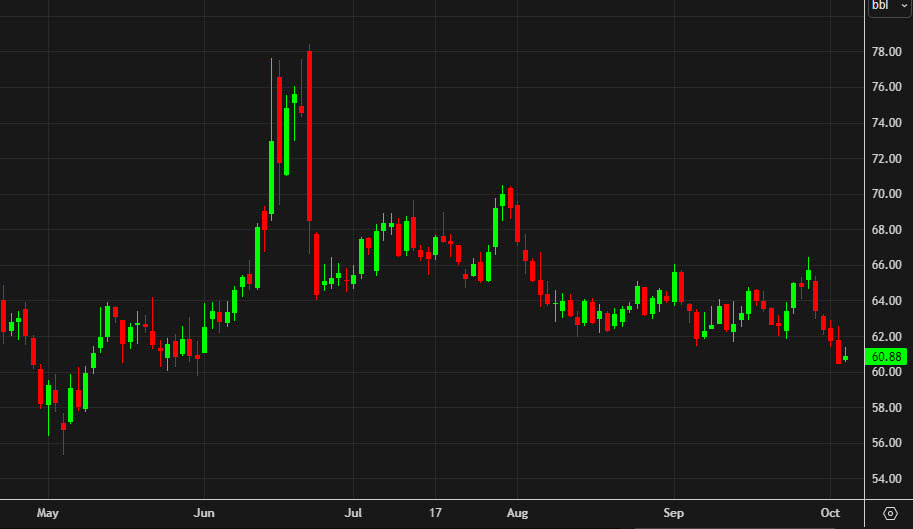Click the Sep time axis label
Image resolution: width=913 pixels, height=529 pixels.
point(673,513)
